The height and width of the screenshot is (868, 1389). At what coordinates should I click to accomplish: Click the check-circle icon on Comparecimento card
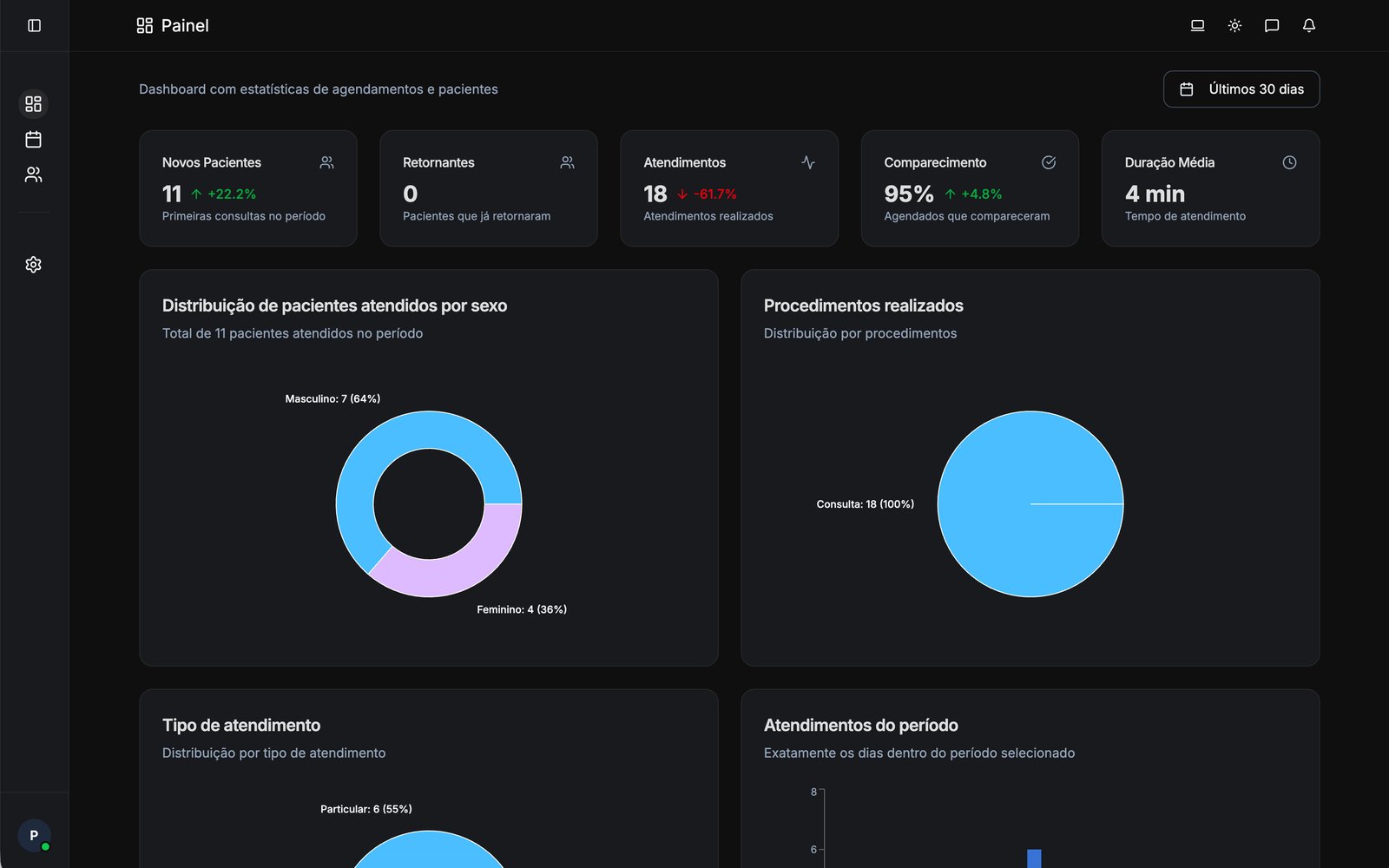coord(1049,161)
